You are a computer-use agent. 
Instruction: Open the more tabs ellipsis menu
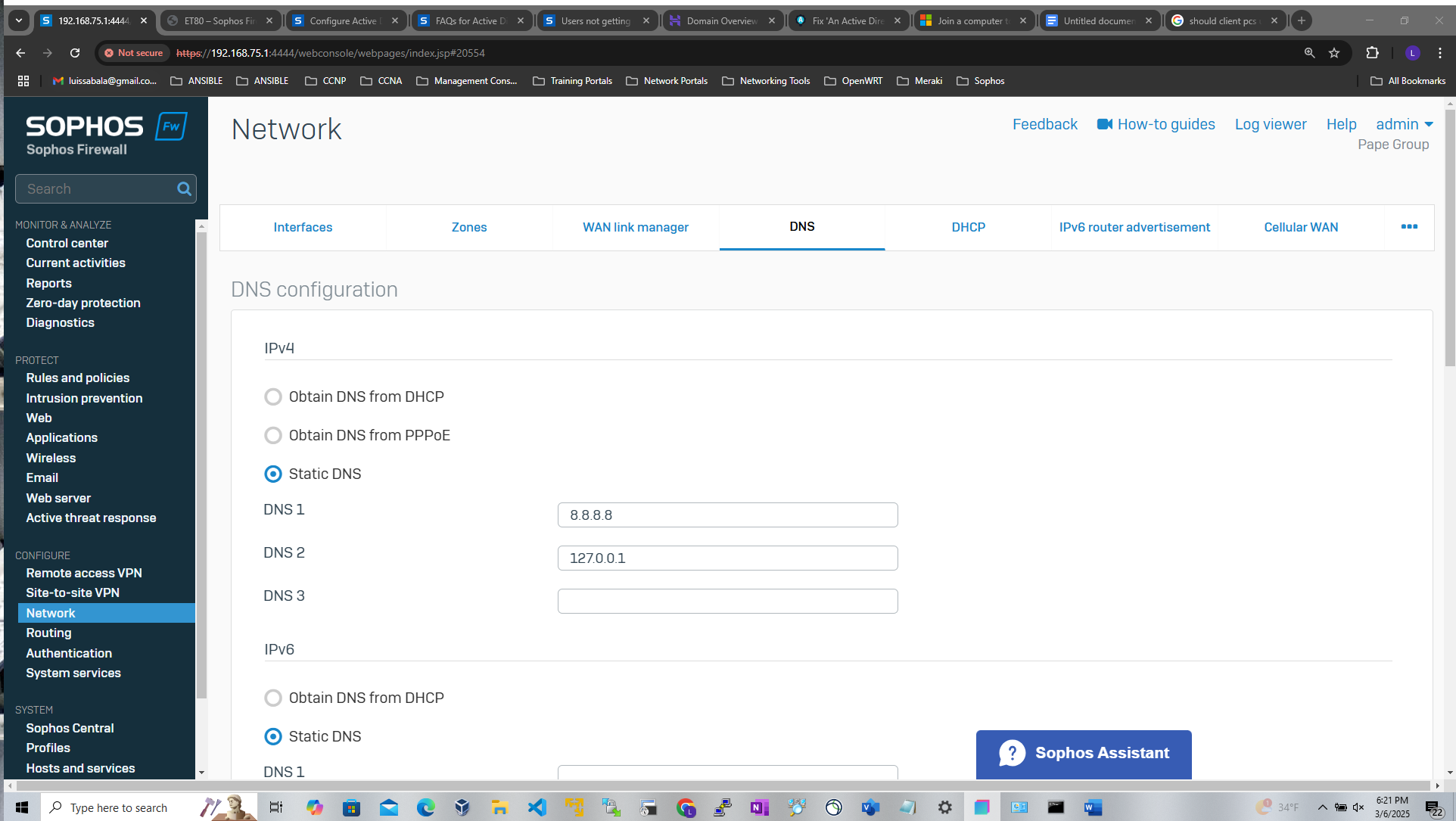pyautogui.click(x=1409, y=227)
